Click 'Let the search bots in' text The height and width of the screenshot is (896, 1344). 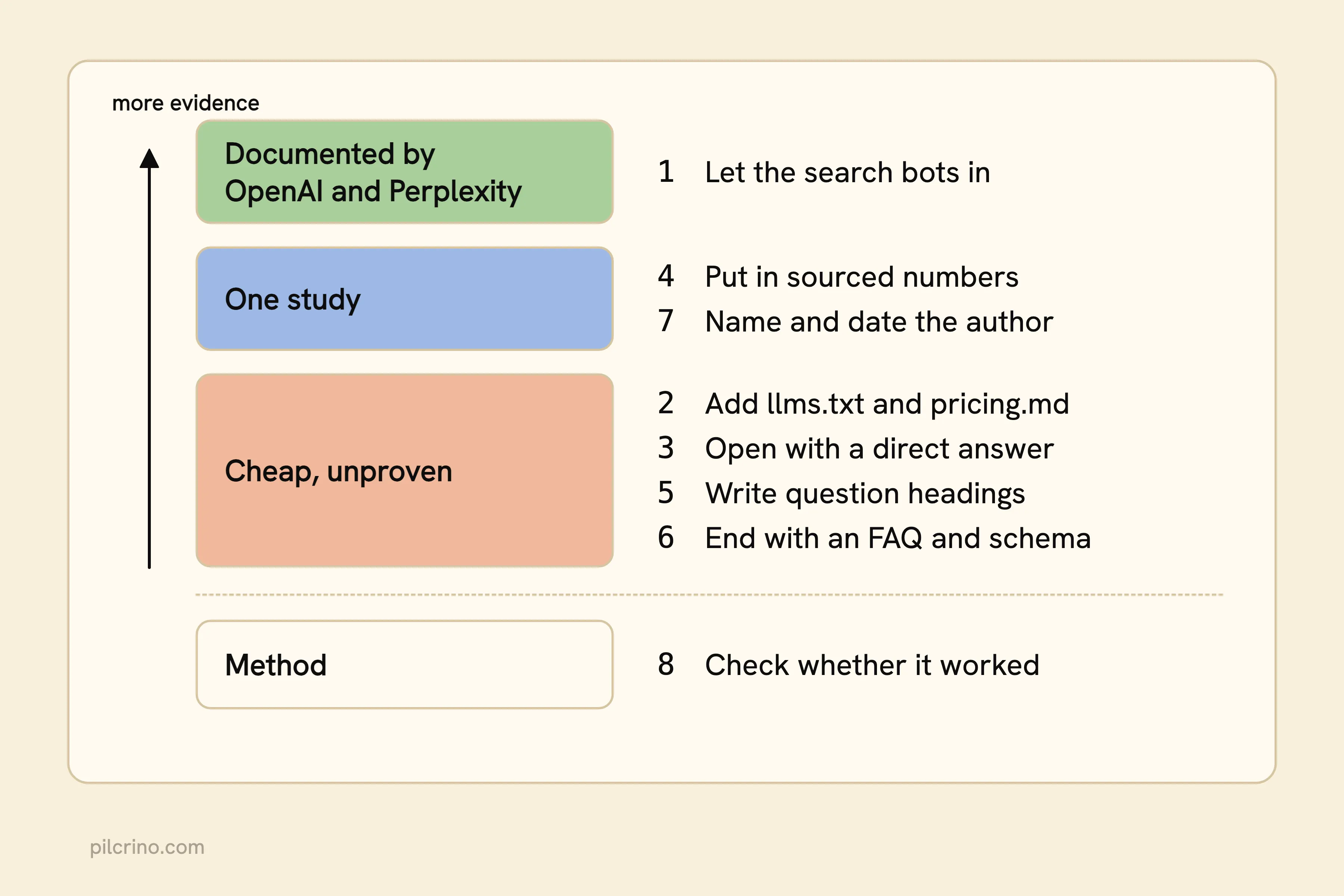coord(847,172)
